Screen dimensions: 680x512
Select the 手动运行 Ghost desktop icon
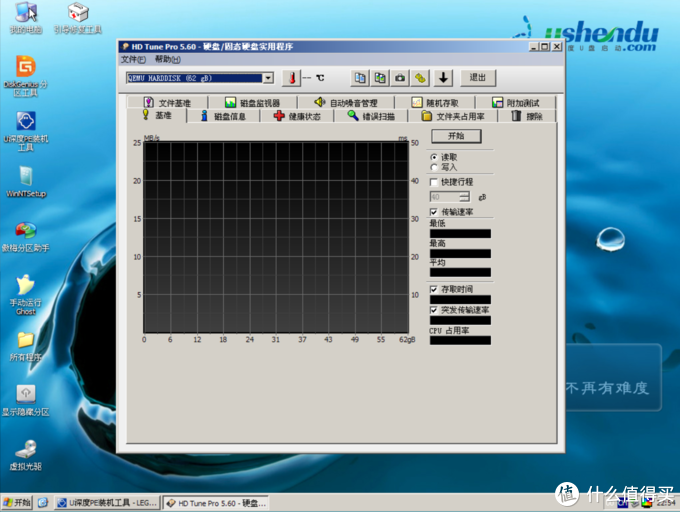25,290
